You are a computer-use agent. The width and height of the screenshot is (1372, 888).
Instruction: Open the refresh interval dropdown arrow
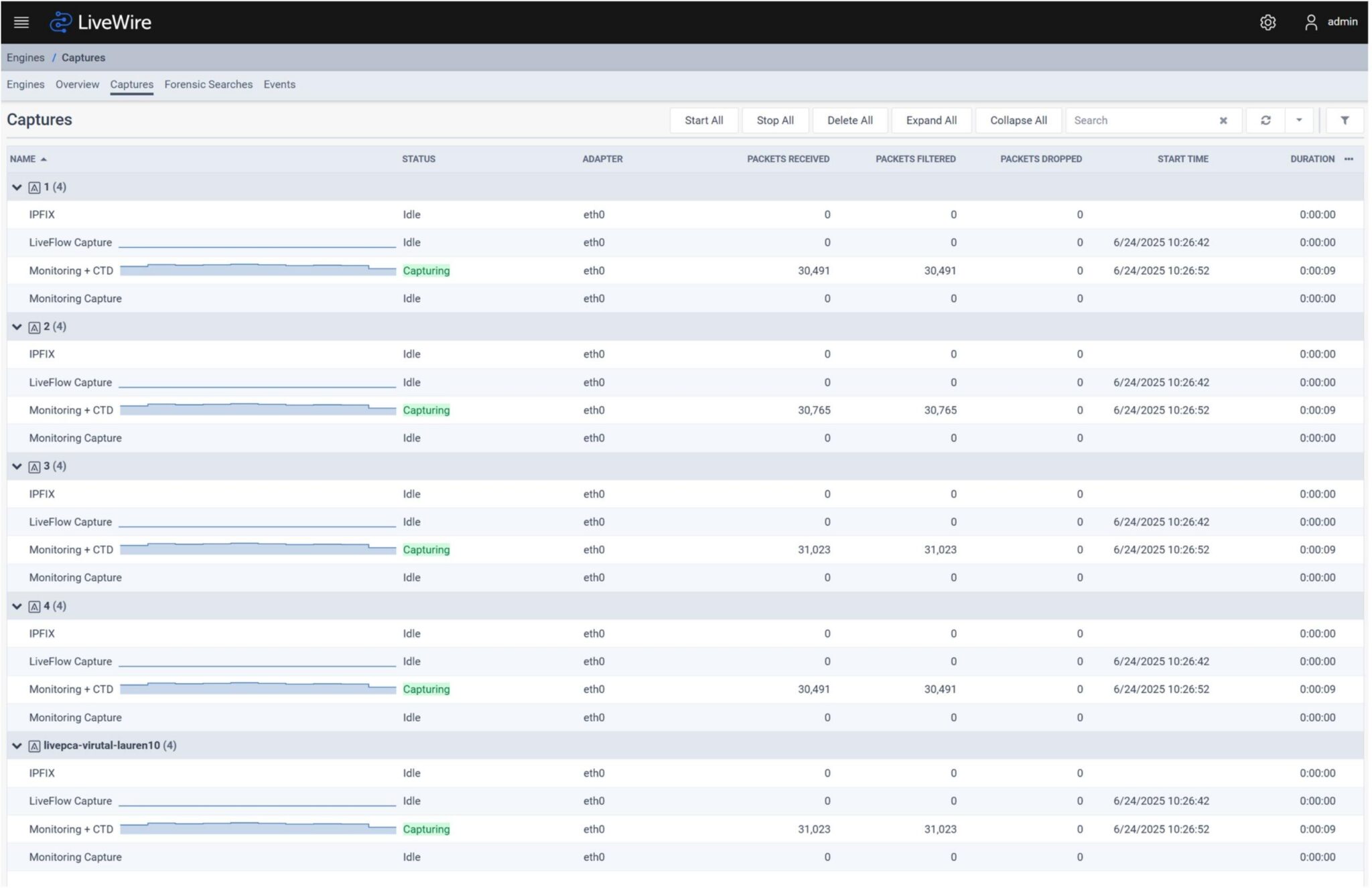coord(1299,121)
